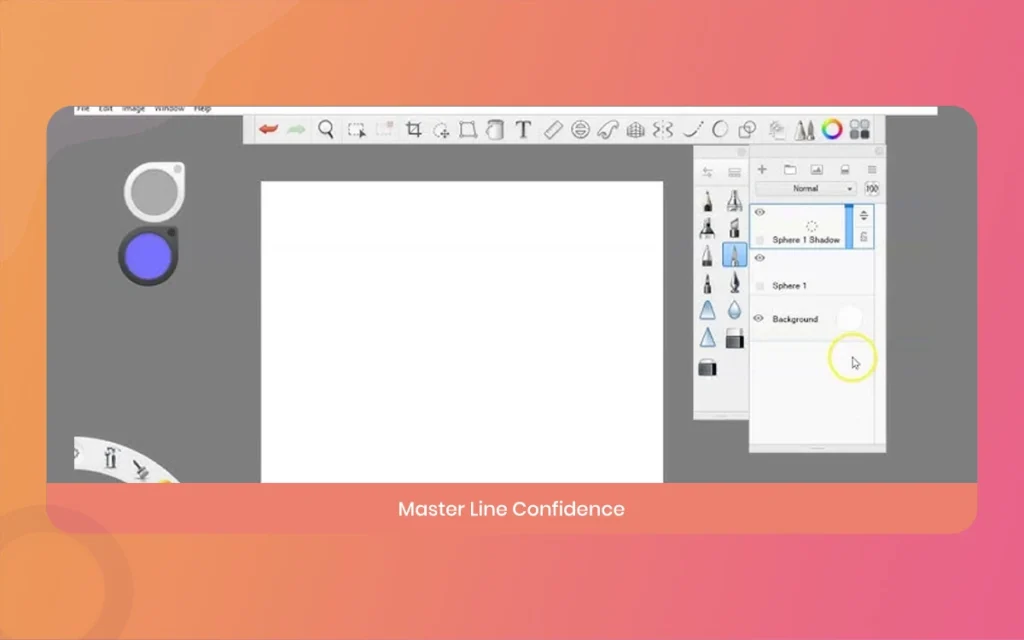
Task: Select the Zoom magnifier tool
Action: (326, 129)
